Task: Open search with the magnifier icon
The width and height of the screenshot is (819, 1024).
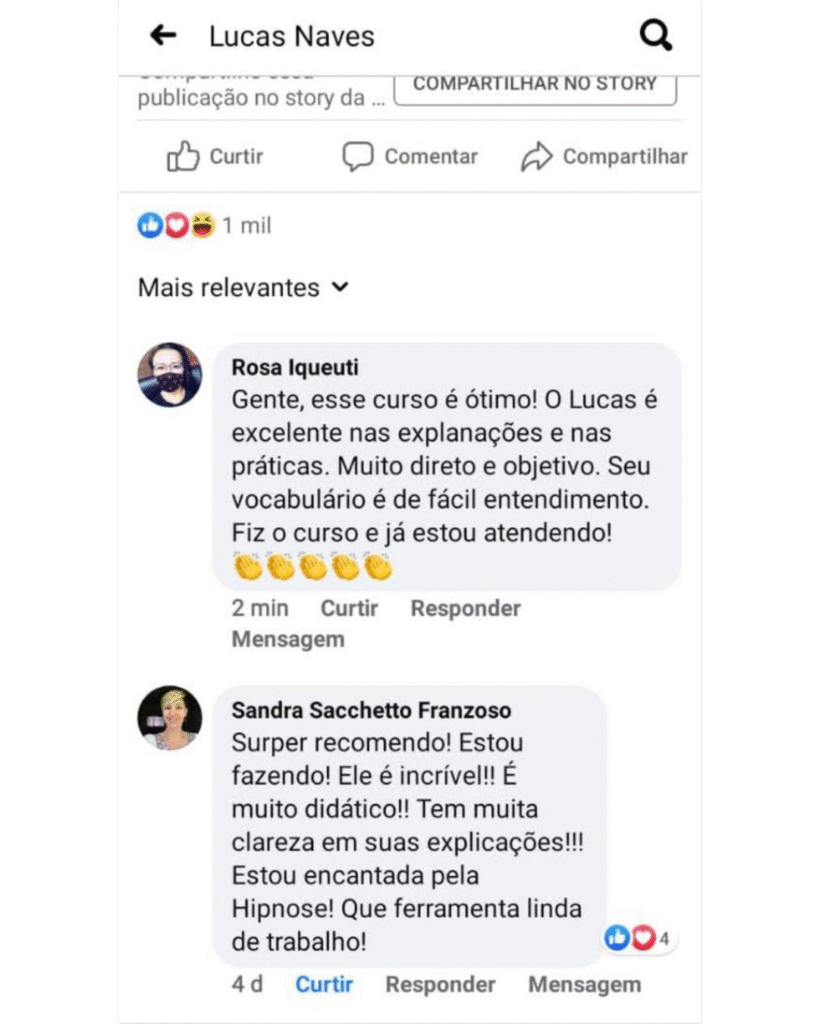Action: click(655, 36)
